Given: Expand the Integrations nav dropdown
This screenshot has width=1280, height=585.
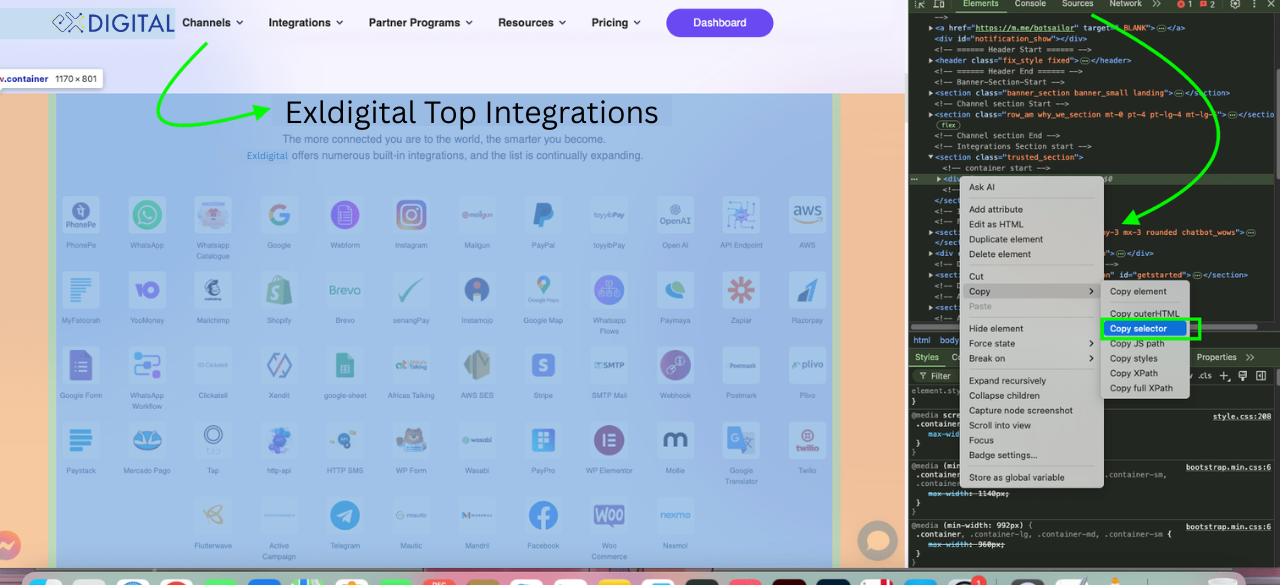Looking at the screenshot, I should tap(306, 22).
